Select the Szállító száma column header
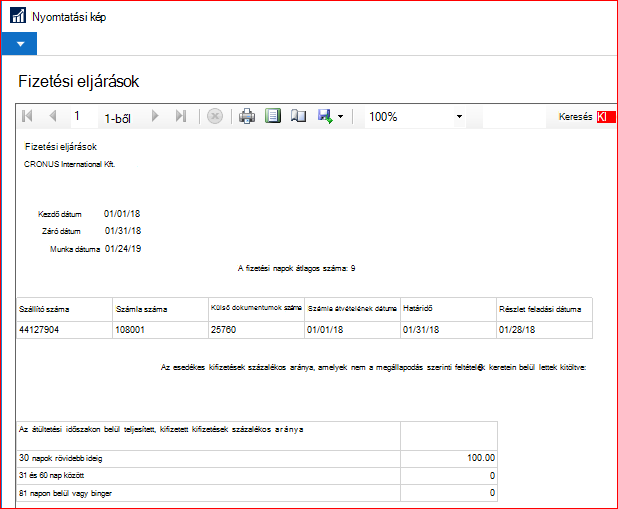Image resolution: width=618 pixels, height=509 pixels. [x=65, y=310]
